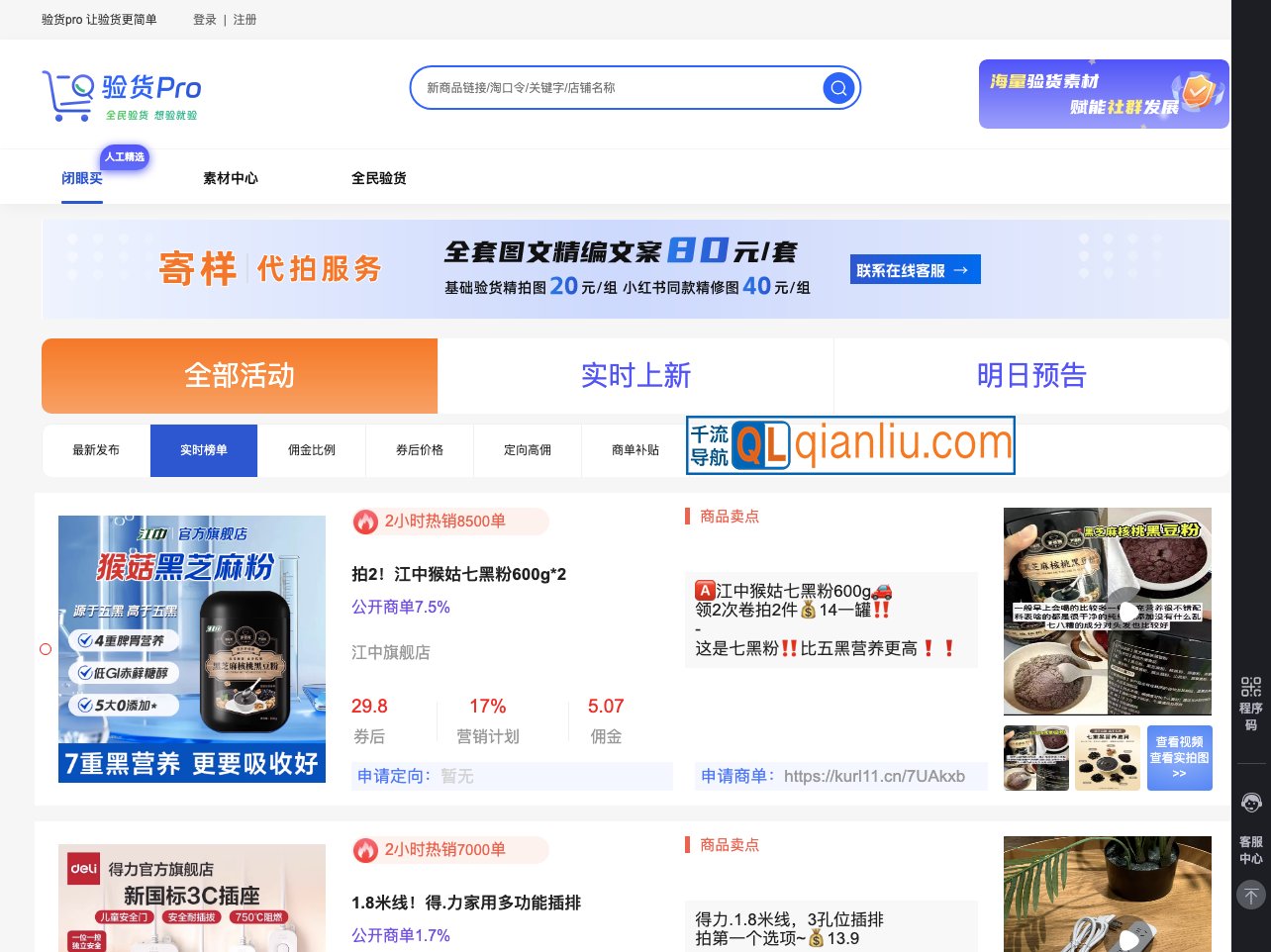This screenshot has width=1271, height=952.
Task: Click the 查看视频查看实拍图 button
Action: 1179,758
